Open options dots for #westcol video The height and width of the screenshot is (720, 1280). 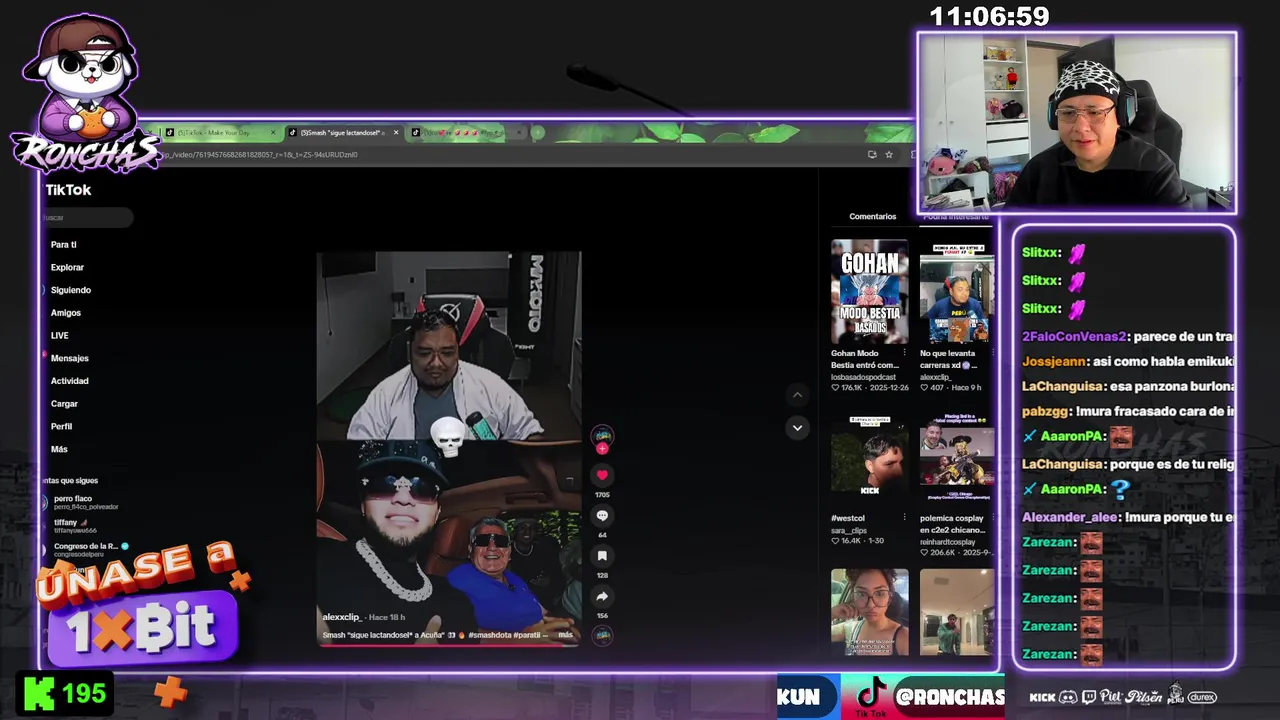pos(905,518)
